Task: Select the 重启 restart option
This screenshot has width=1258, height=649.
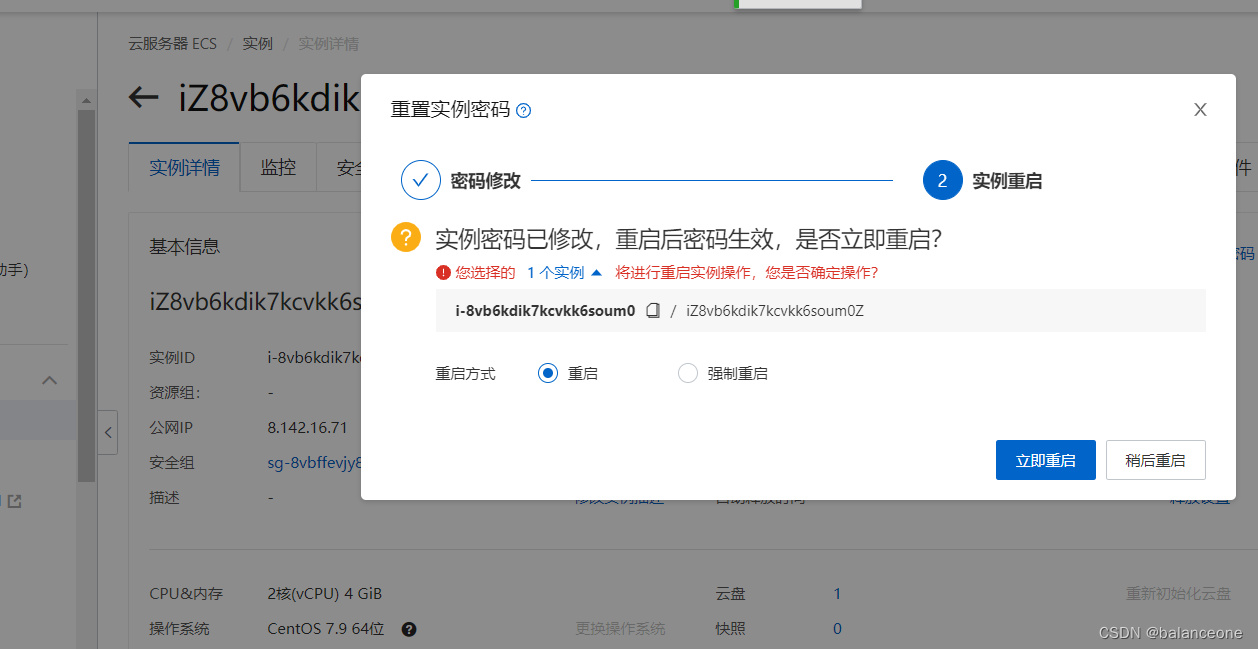Action: [x=547, y=372]
